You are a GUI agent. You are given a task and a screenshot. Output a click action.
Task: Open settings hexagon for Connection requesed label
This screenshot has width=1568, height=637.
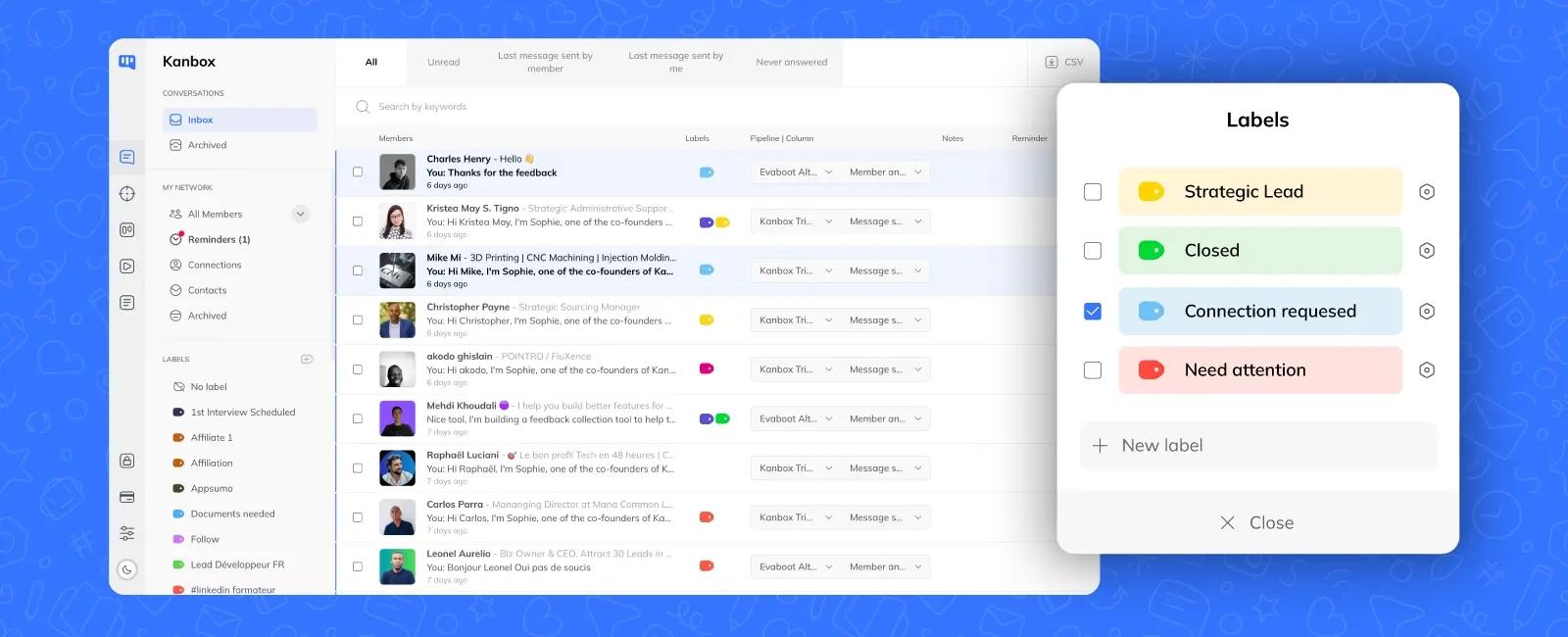[1427, 312]
